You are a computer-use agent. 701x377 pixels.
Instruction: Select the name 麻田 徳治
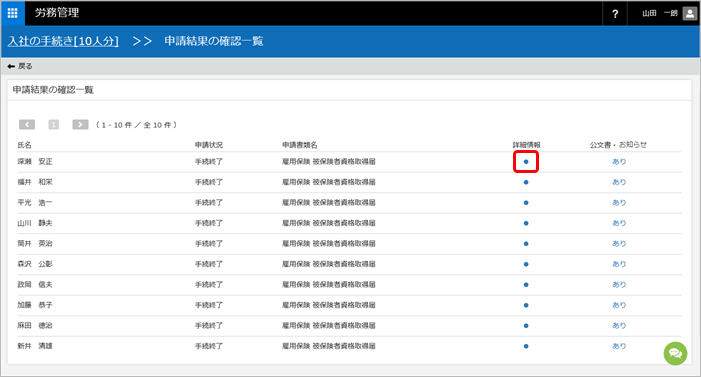coord(35,326)
